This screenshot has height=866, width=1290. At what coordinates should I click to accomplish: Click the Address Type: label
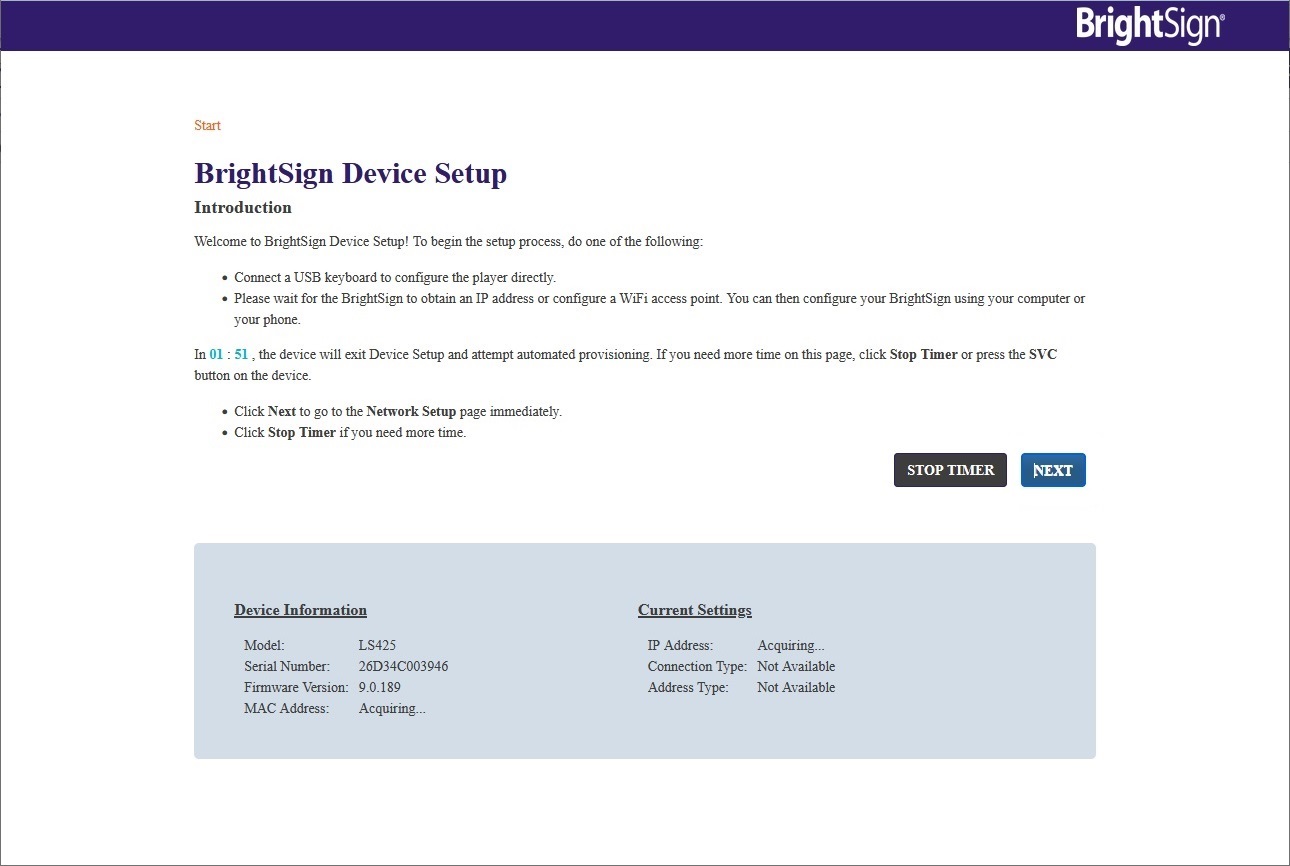(688, 688)
